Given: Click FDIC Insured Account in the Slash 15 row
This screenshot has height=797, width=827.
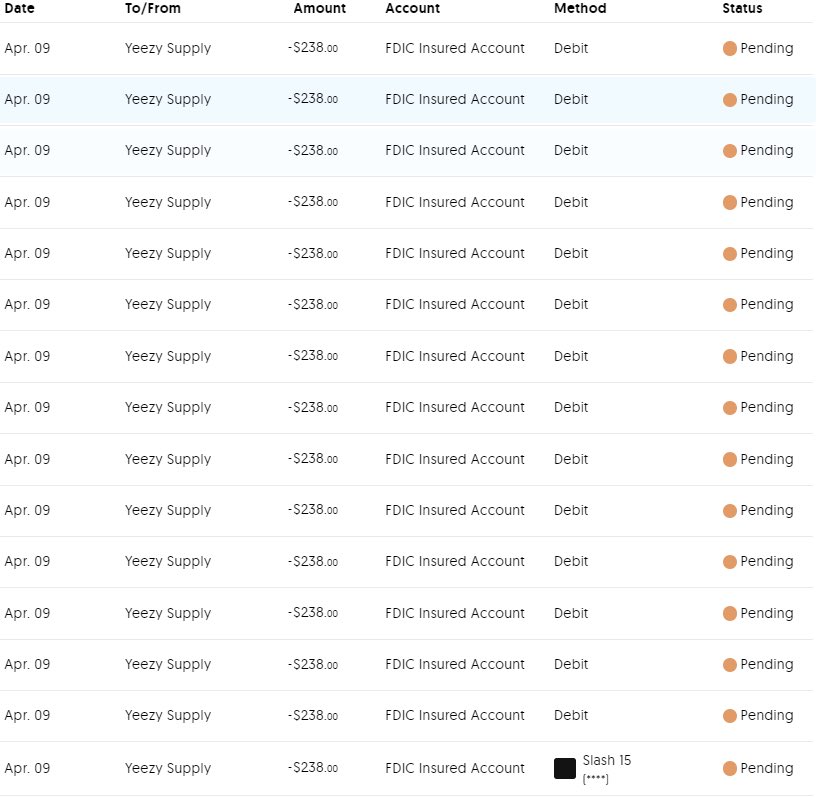Looking at the screenshot, I should point(455,768).
